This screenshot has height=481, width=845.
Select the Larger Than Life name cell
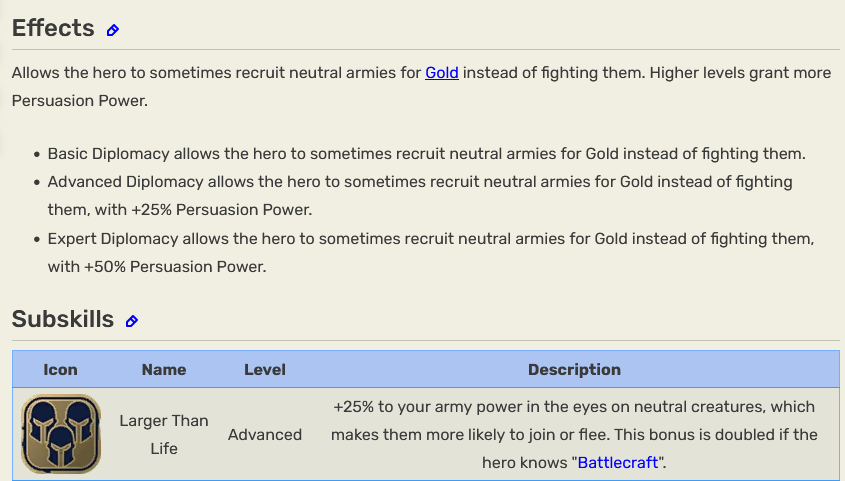(x=164, y=434)
